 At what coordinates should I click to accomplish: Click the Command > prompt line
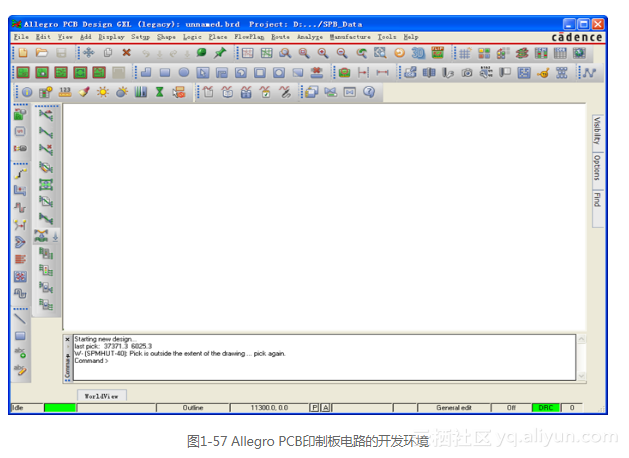[91, 361]
